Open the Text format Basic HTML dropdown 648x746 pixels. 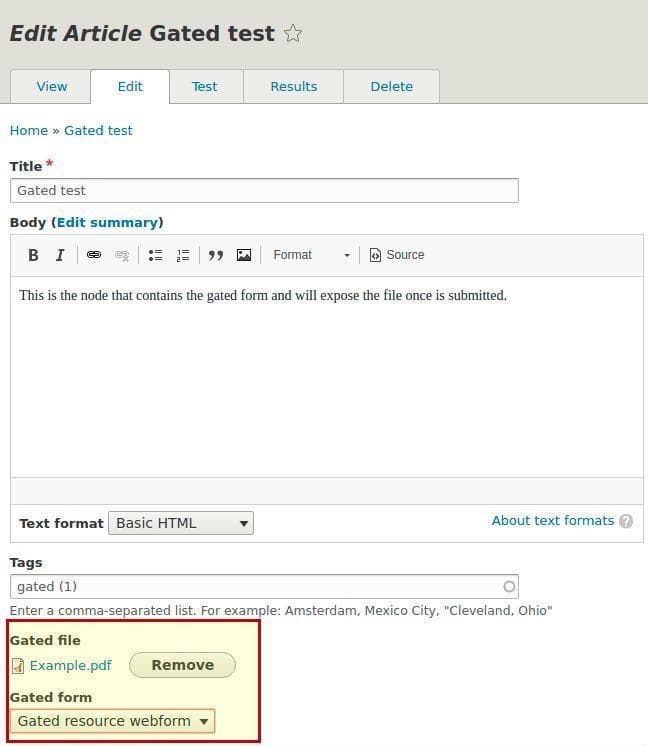coord(181,523)
